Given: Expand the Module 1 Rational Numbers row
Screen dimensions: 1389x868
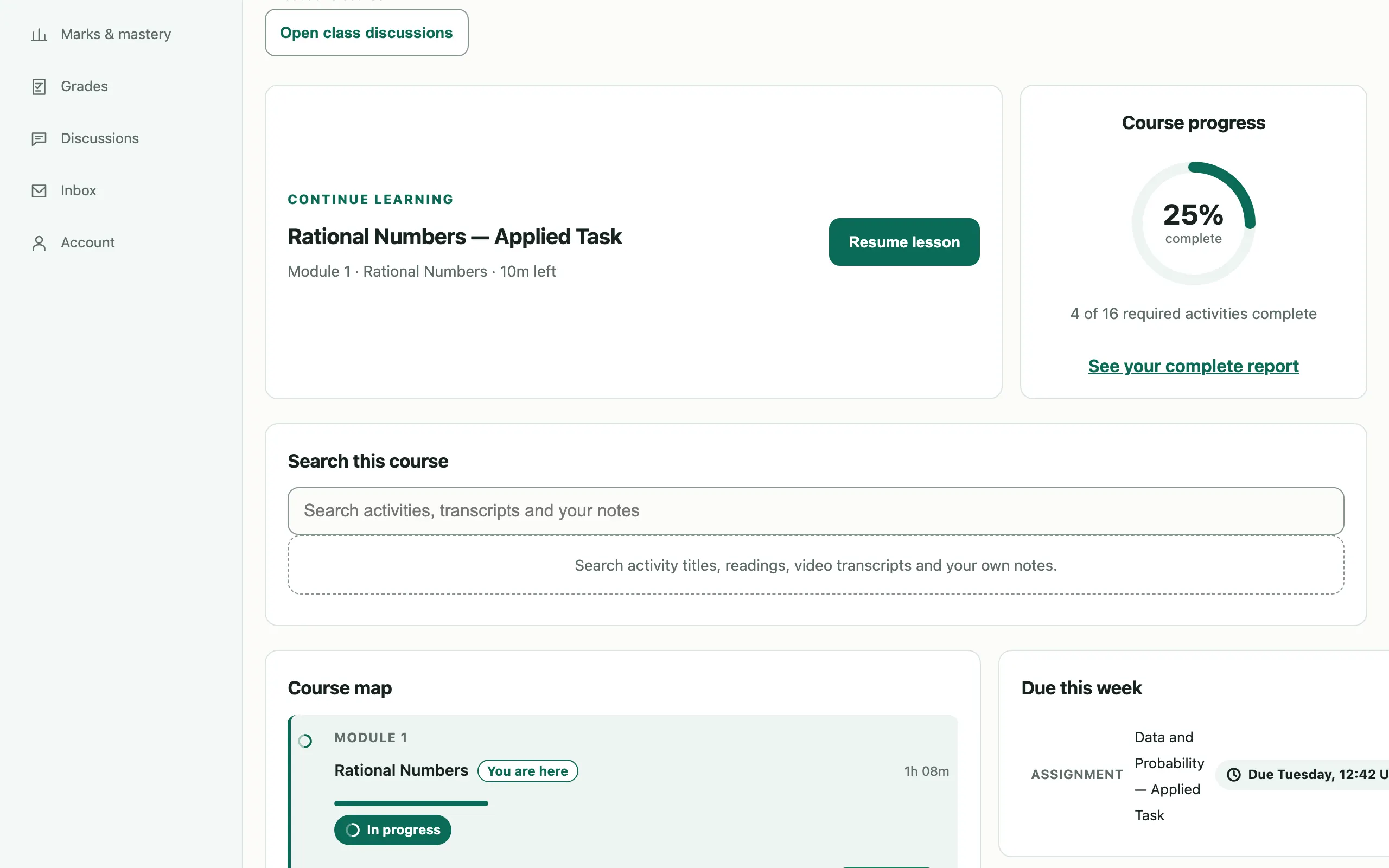Looking at the screenshot, I should pyautogui.click(x=623, y=791).
